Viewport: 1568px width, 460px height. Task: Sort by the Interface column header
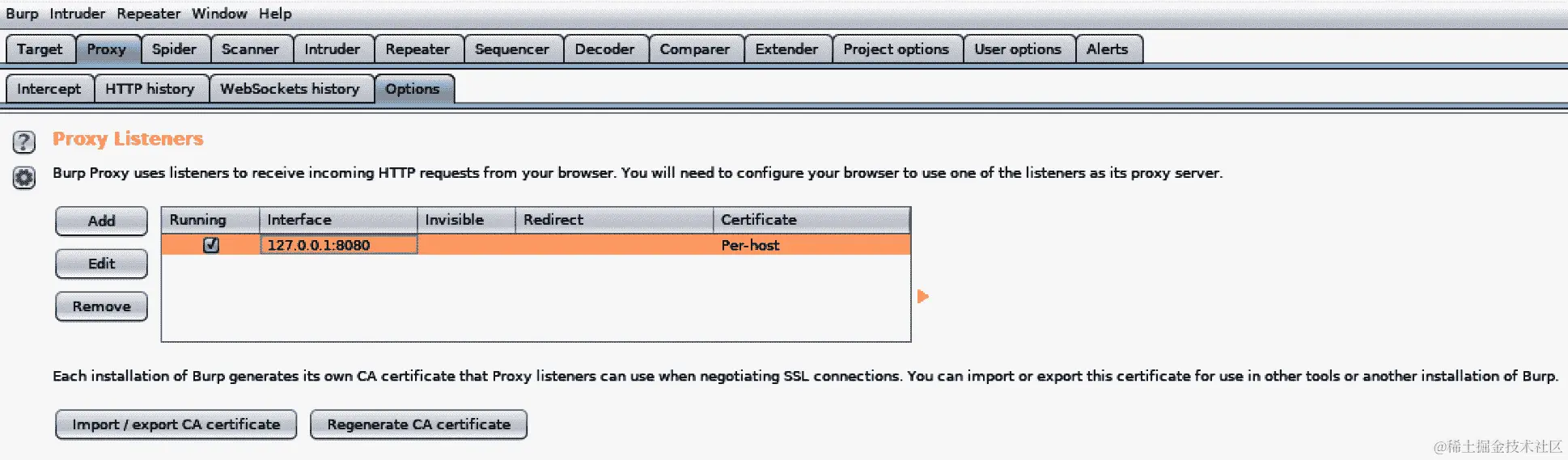coord(338,220)
